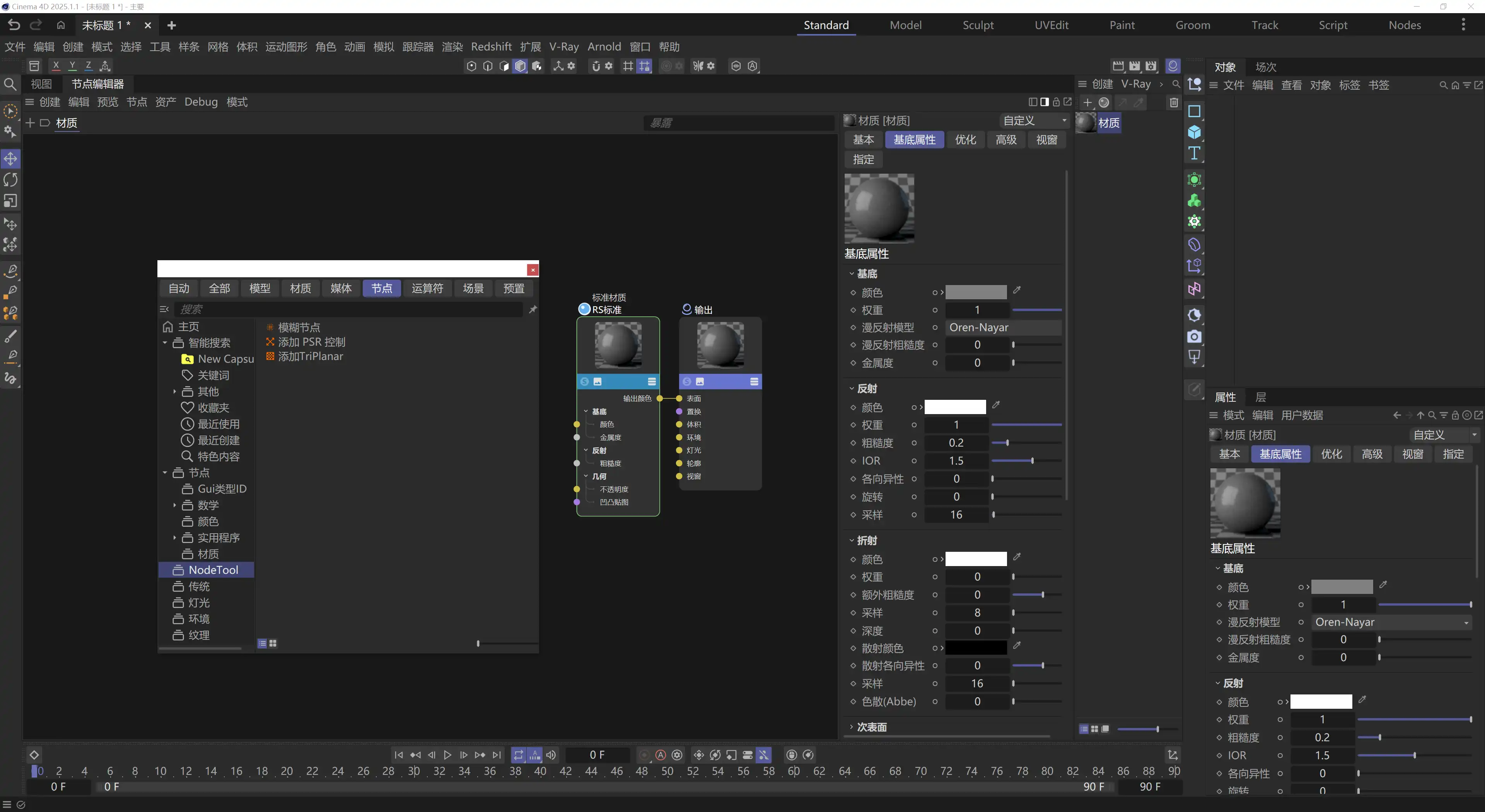
Task: Toggle loop playback mode
Action: pos(518,755)
